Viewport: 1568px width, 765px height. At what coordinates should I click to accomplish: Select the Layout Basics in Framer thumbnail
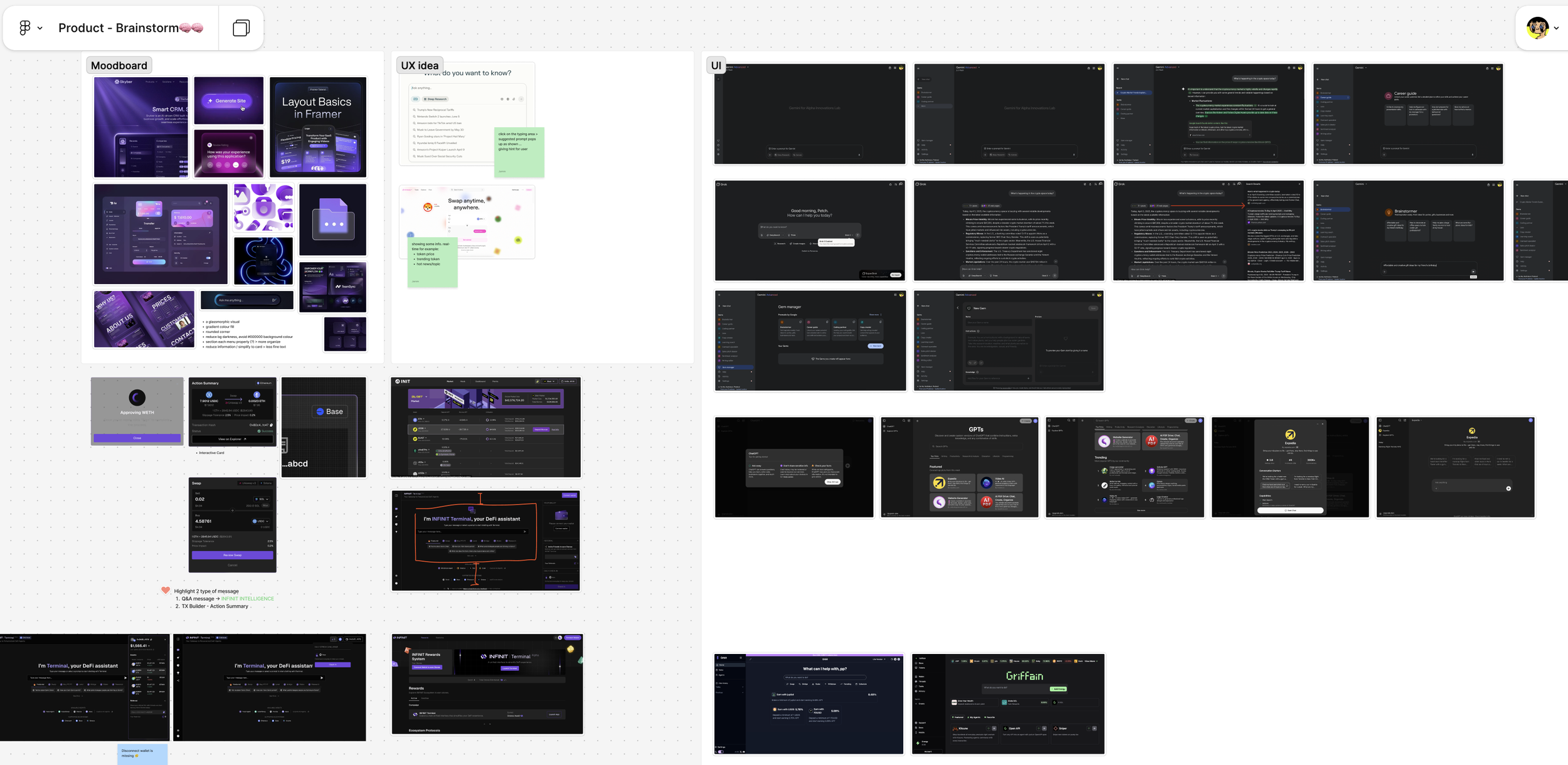point(318,127)
